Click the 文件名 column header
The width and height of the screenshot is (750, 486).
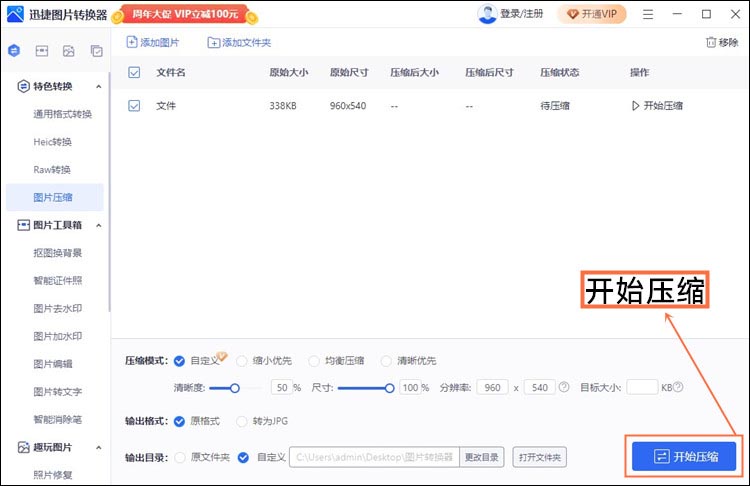point(171,72)
